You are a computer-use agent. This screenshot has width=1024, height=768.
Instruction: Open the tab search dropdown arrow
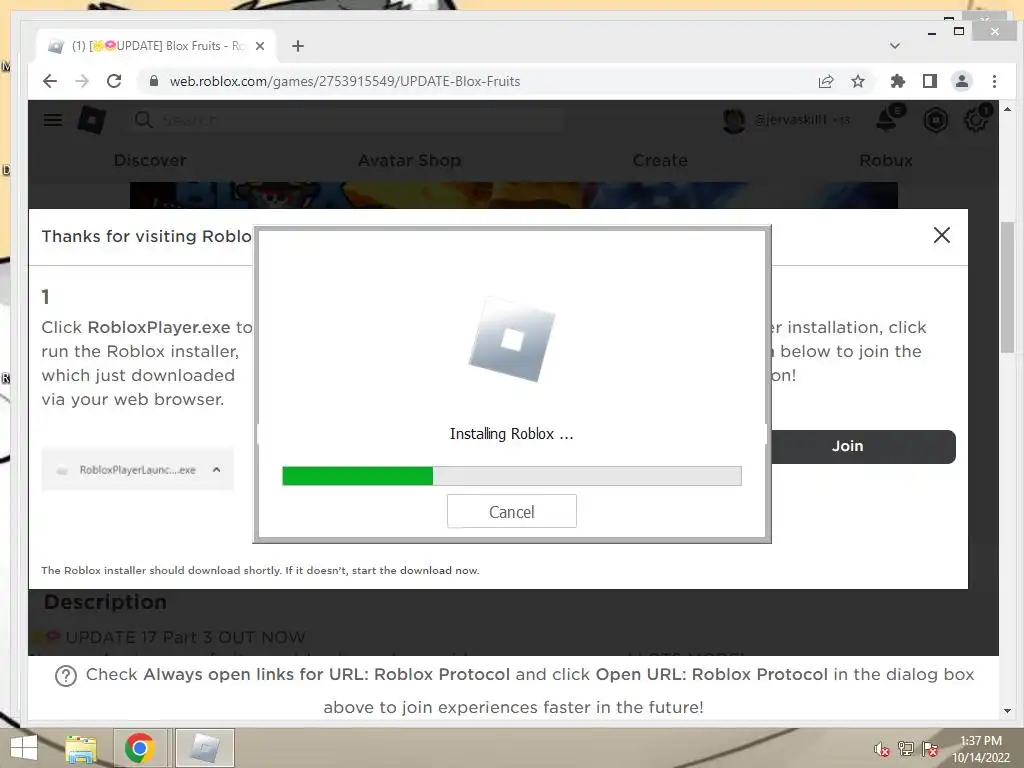point(895,46)
